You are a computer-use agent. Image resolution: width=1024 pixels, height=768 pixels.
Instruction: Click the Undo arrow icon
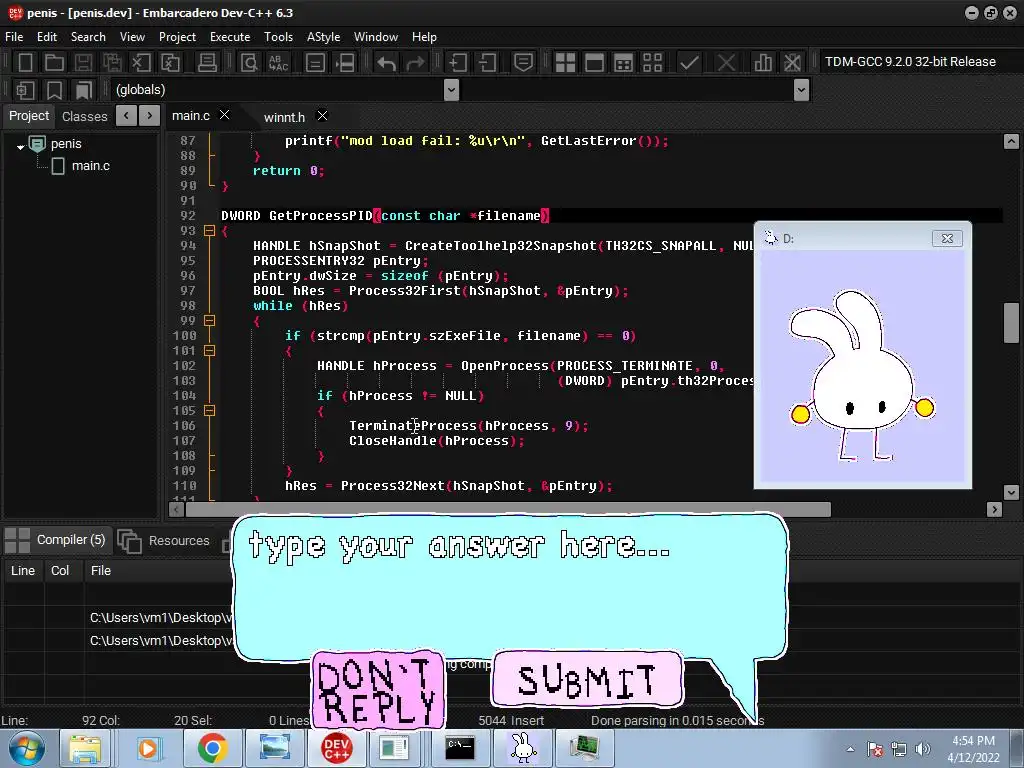[386, 62]
